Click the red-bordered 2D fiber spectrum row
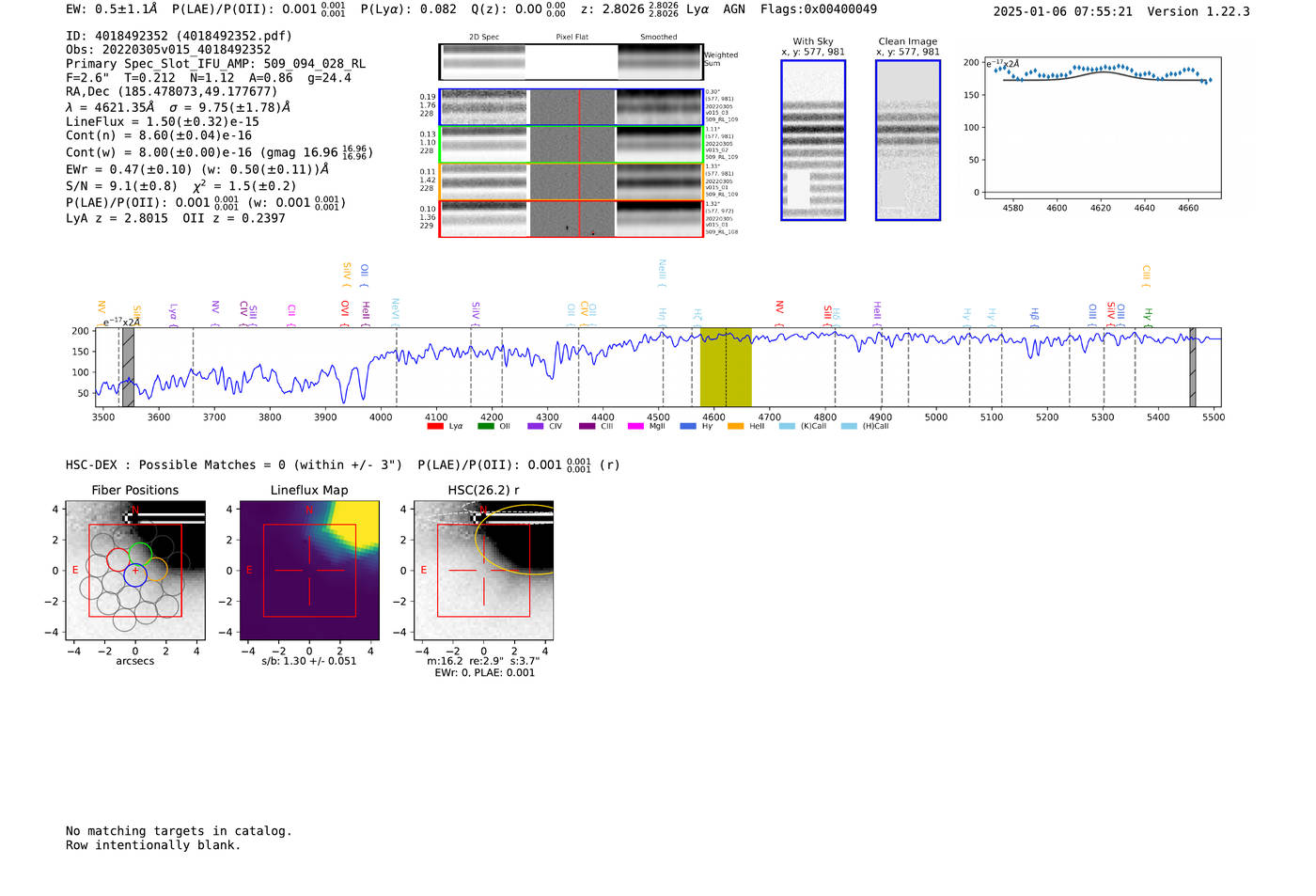 tap(571, 219)
